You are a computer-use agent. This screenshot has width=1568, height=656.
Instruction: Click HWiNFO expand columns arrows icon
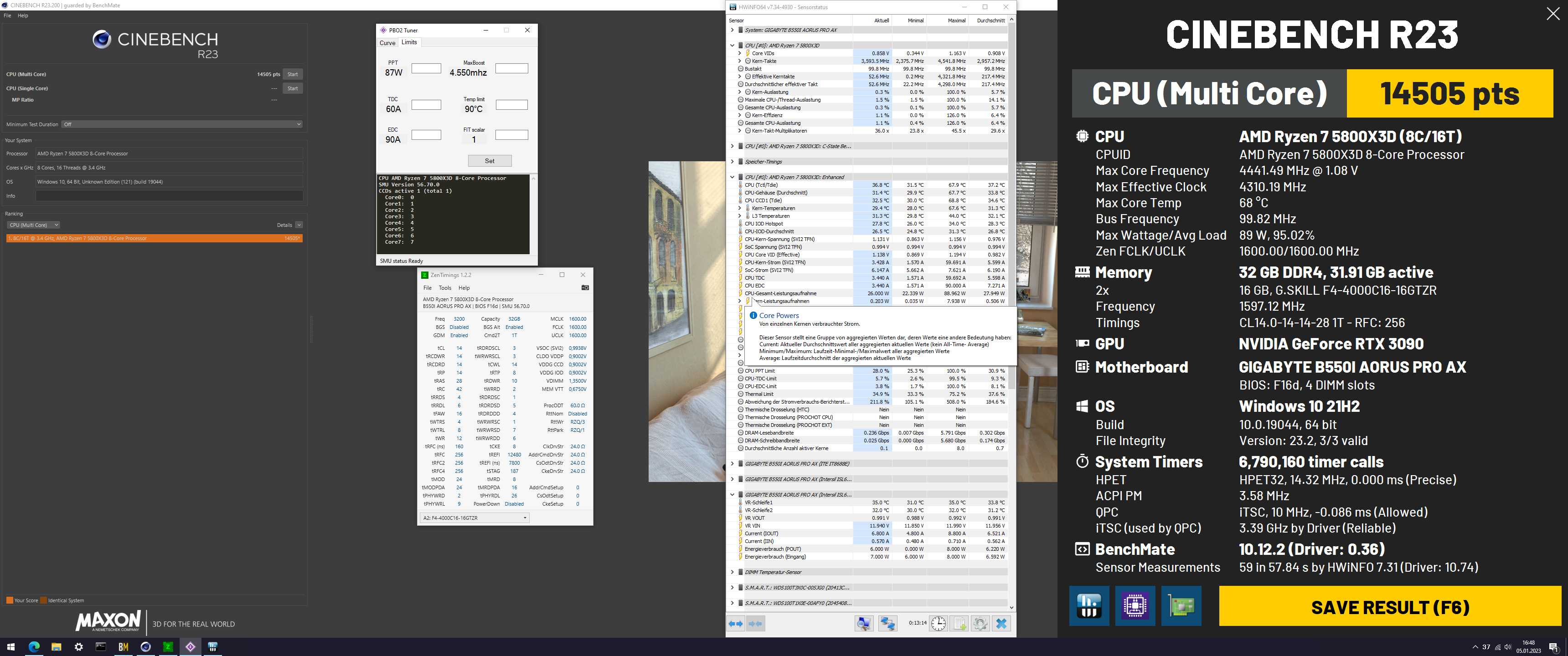click(x=736, y=624)
